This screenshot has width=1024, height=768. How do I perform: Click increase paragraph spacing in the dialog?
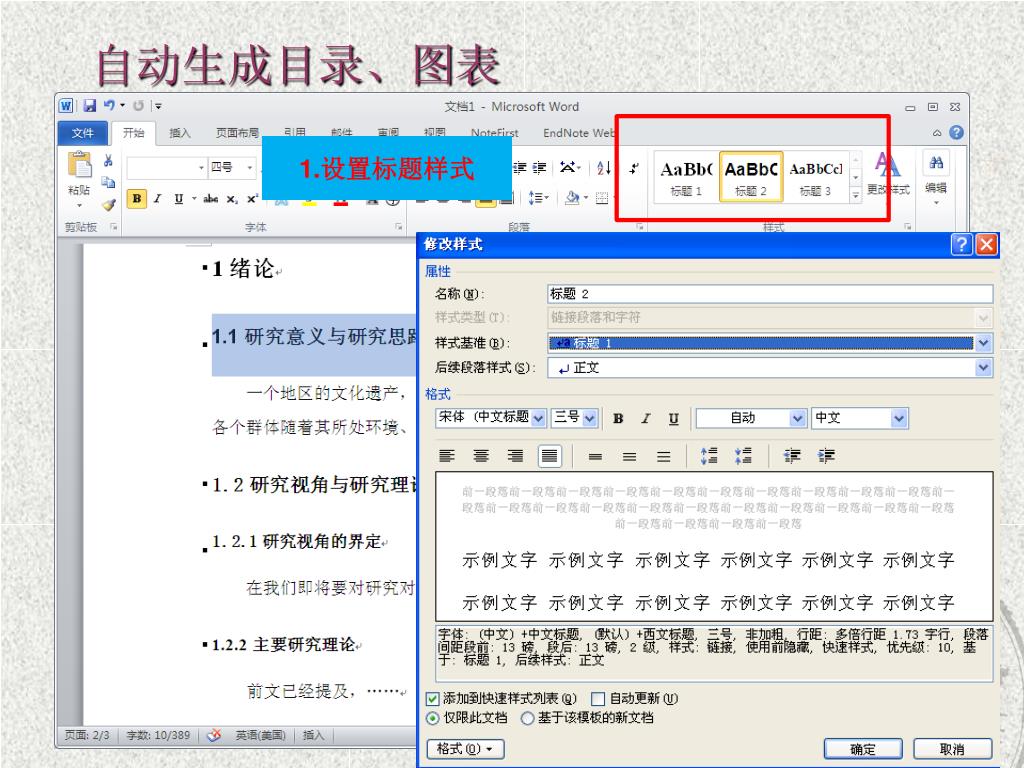pyautogui.click(x=709, y=456)
